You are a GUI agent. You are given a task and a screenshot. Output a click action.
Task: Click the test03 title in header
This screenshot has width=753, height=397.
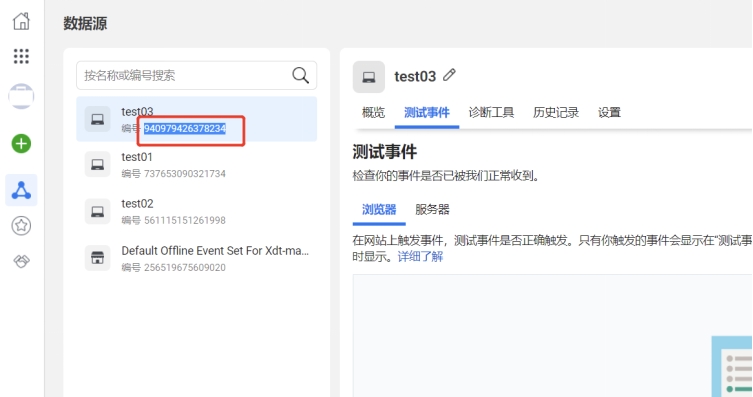415,76
